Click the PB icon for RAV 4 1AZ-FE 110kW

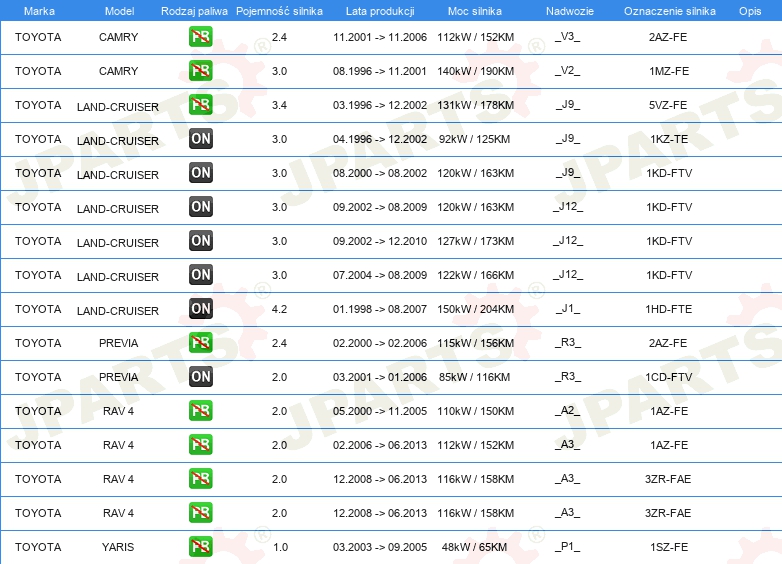(200, 411)
